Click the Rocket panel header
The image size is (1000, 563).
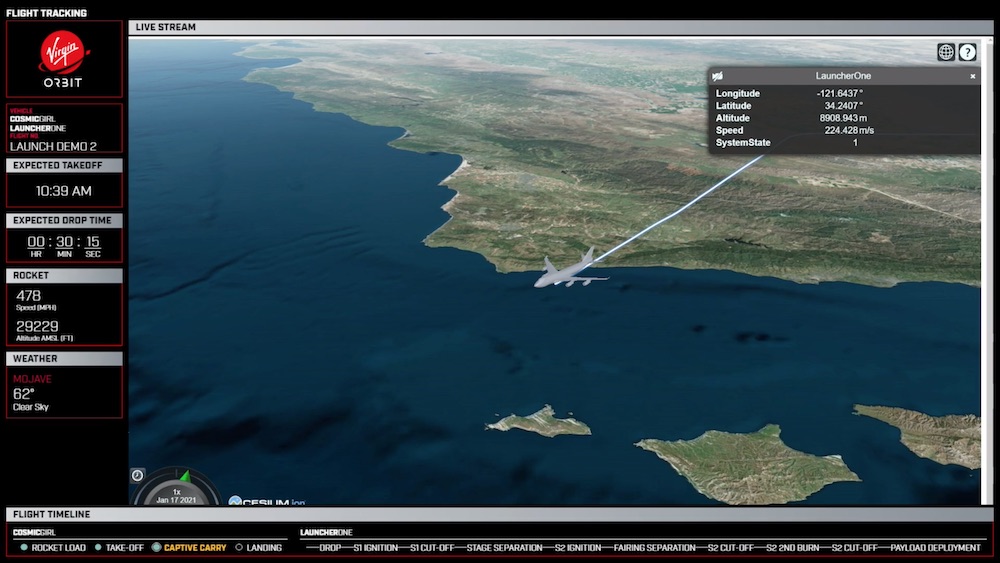pos(64,275)
